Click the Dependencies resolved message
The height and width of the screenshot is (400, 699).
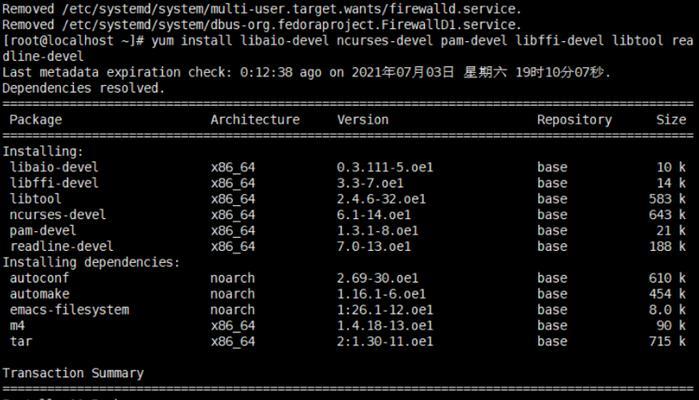point(84,88)
